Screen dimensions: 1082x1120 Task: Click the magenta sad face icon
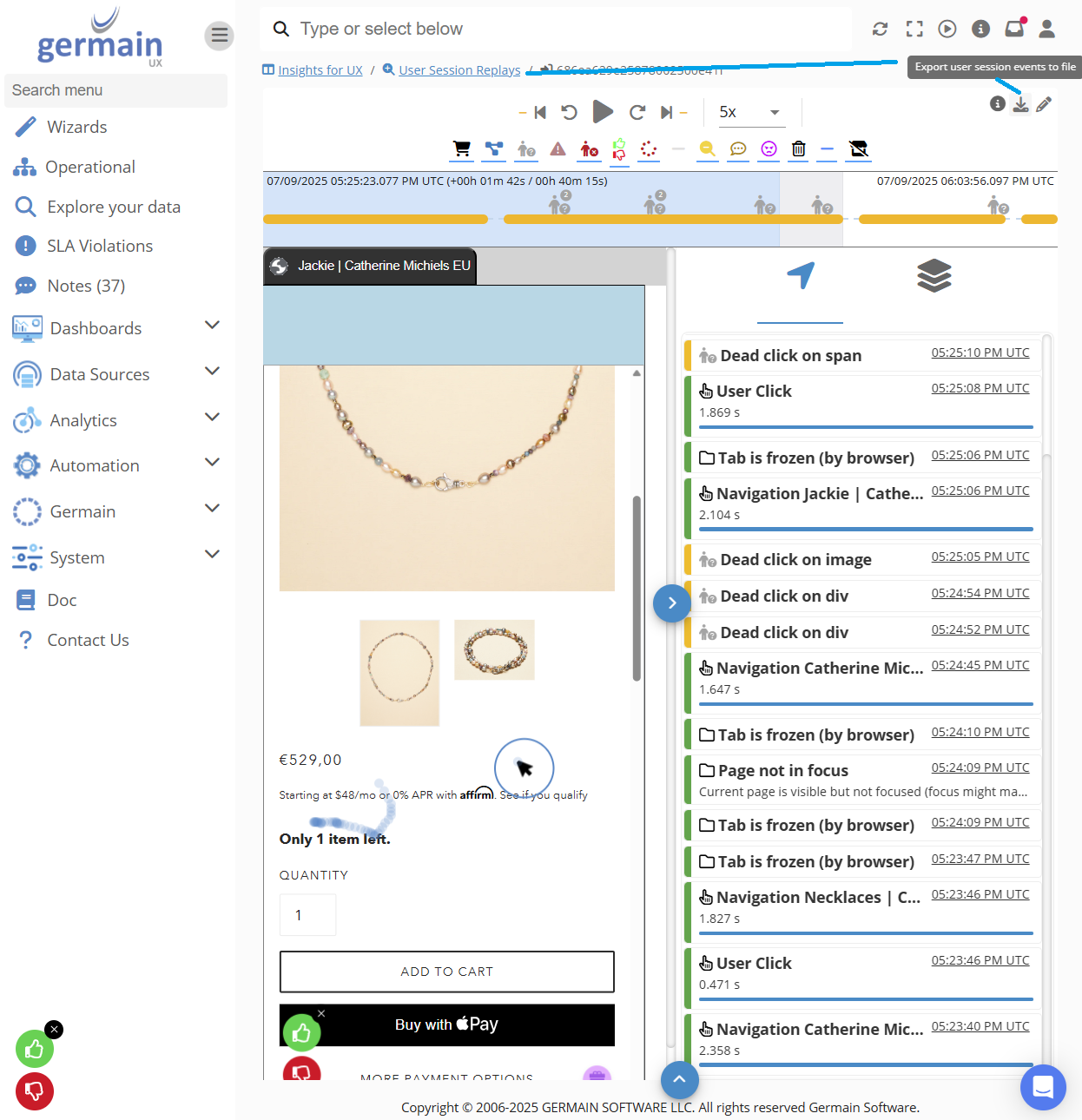[x=769, y=149]
